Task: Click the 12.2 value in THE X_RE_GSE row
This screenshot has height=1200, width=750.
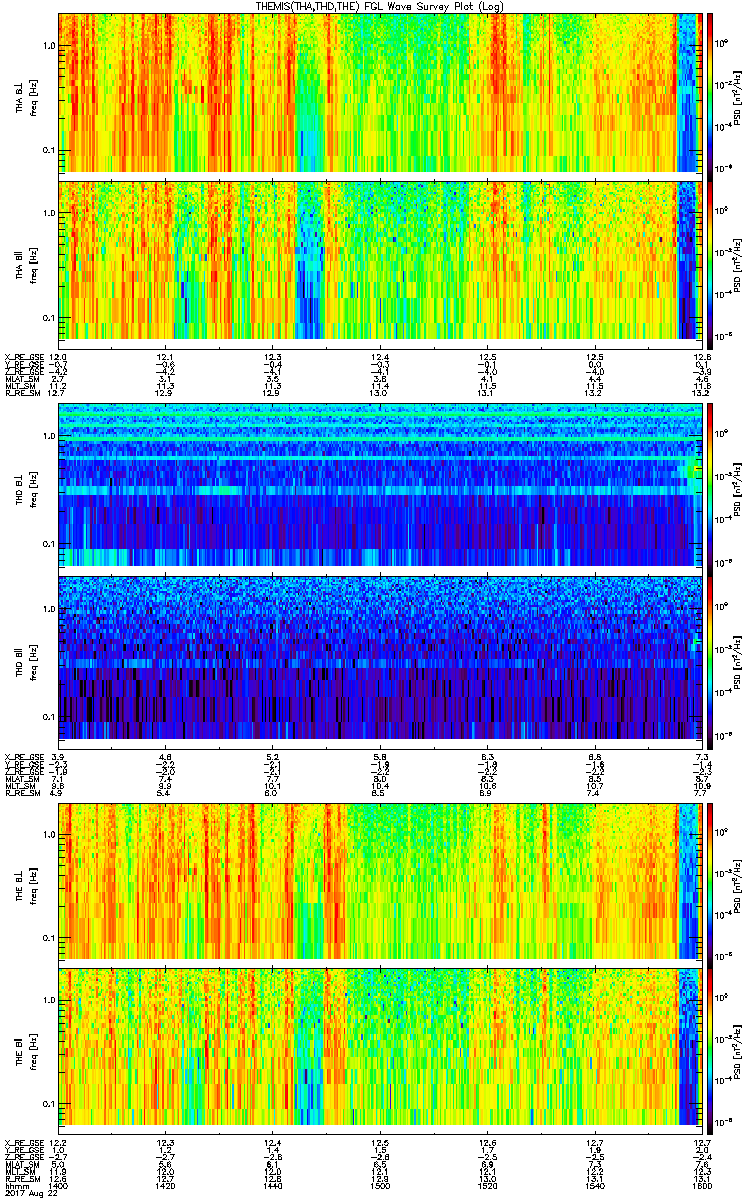Action: click(x=58, y=1143)
